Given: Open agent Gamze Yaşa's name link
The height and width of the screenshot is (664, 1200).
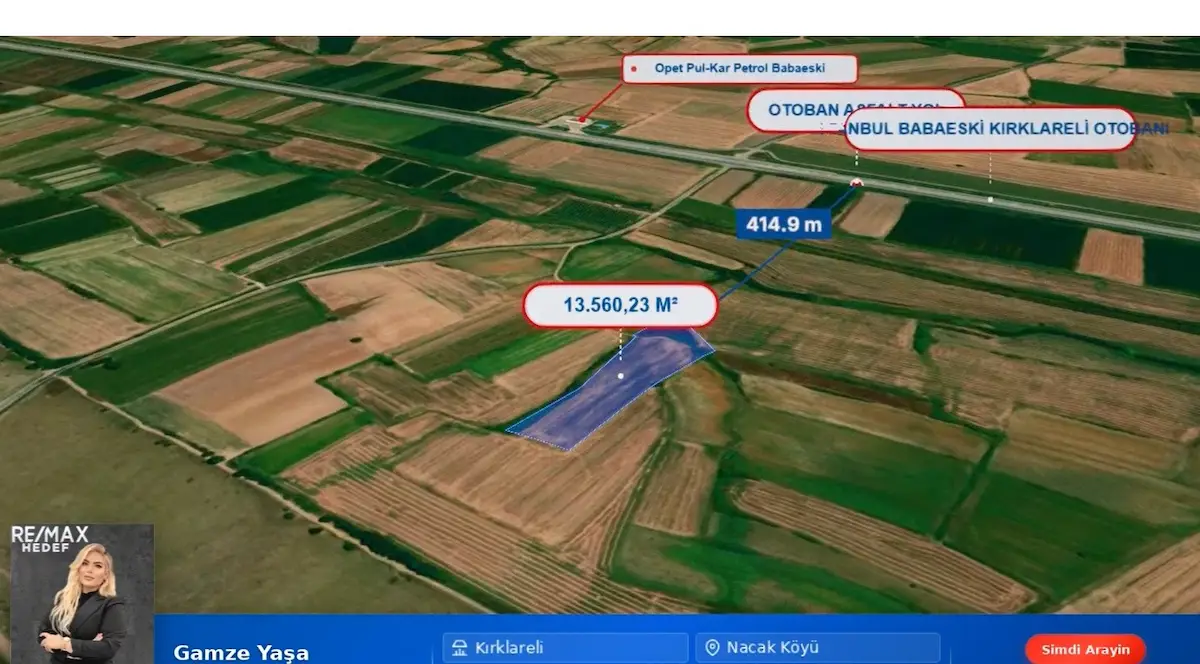Looking at the screenshot, I should pyautogui.click(x=241, y=653).
